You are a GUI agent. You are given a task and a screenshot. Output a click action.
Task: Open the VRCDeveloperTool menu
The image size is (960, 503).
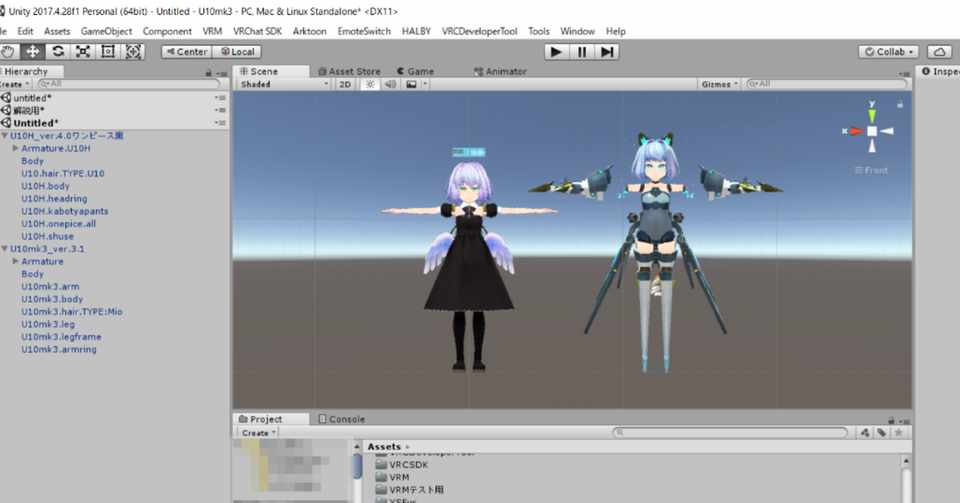[x=479, y=31]
